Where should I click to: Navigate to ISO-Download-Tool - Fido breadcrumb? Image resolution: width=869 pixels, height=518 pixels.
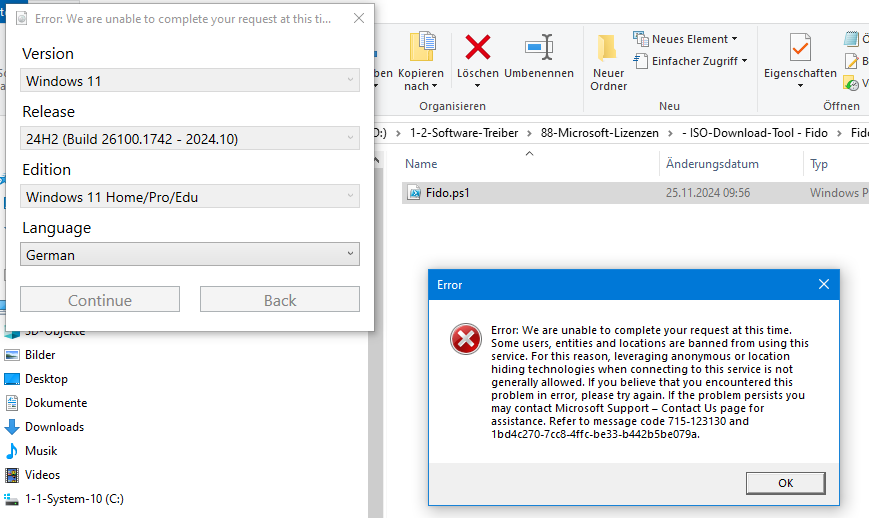click(x=755, y=133)
